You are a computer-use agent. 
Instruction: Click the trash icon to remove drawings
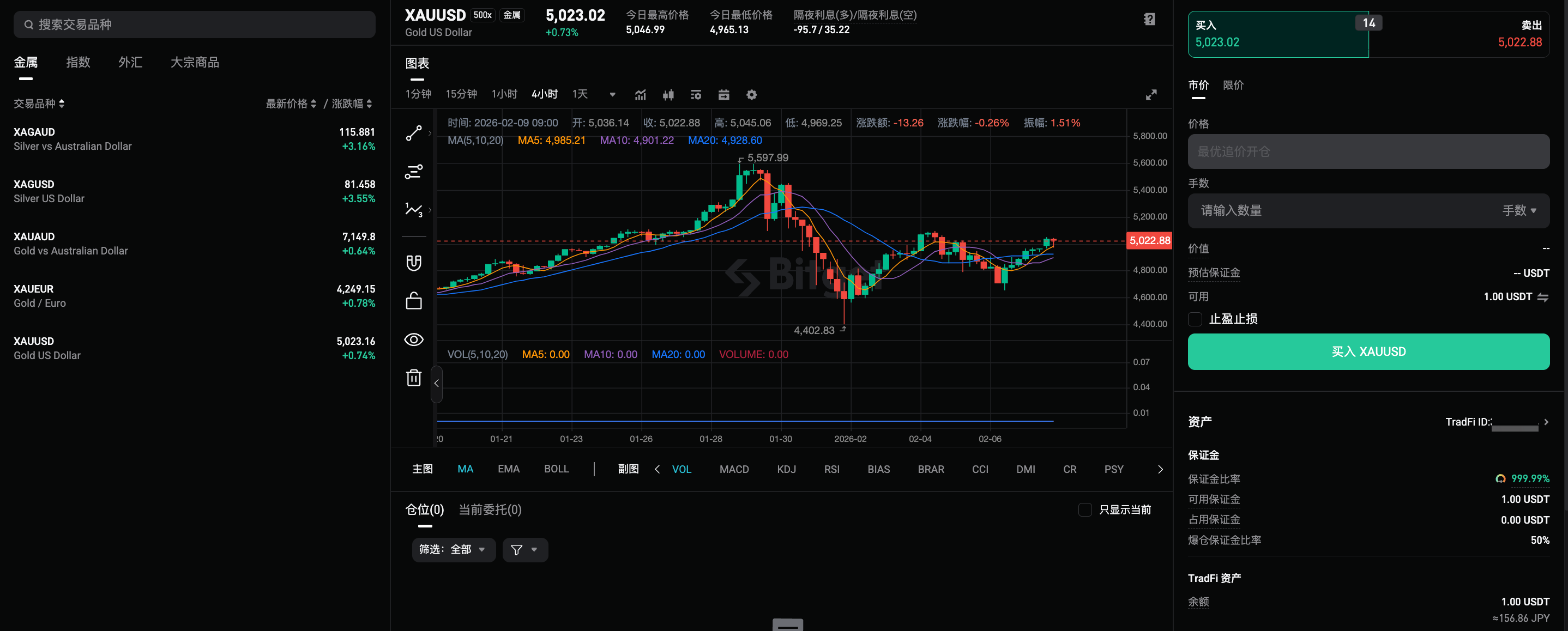pyautogui.click(x=413, y=378)
